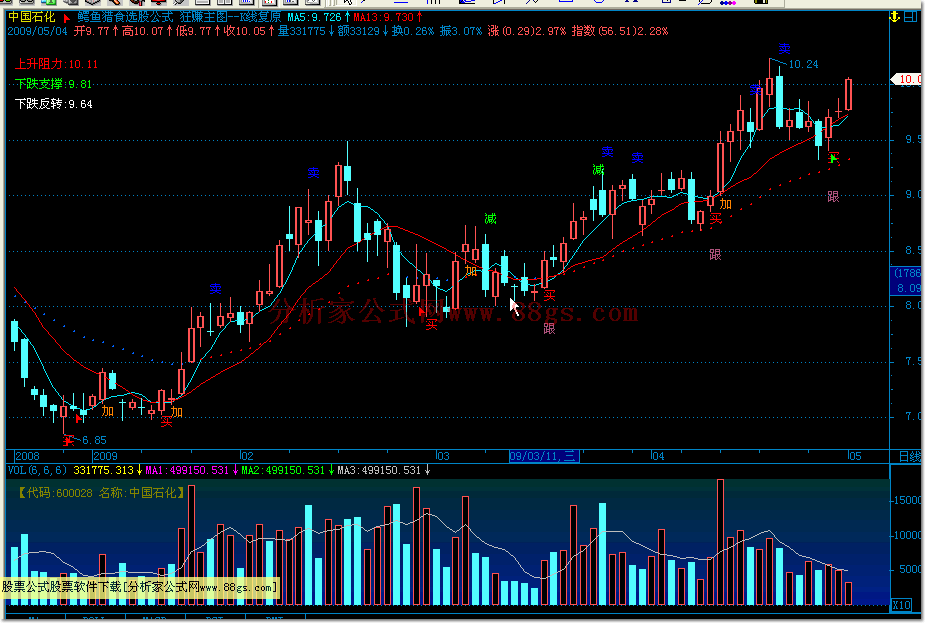The image size is (928, 625).
Task: Click the 上升阻力:10.11 resistance label
Action: (x=56, y=64)
